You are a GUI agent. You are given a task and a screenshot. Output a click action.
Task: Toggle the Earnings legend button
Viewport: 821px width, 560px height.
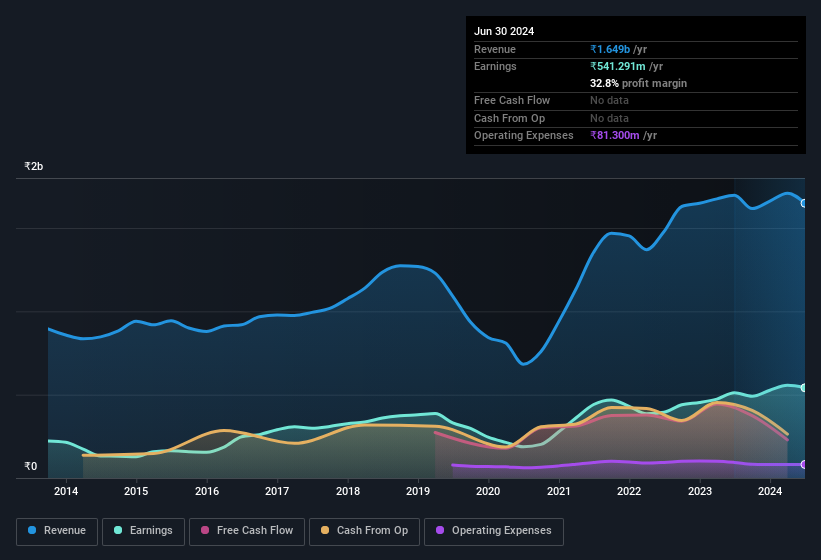point(143,532)
